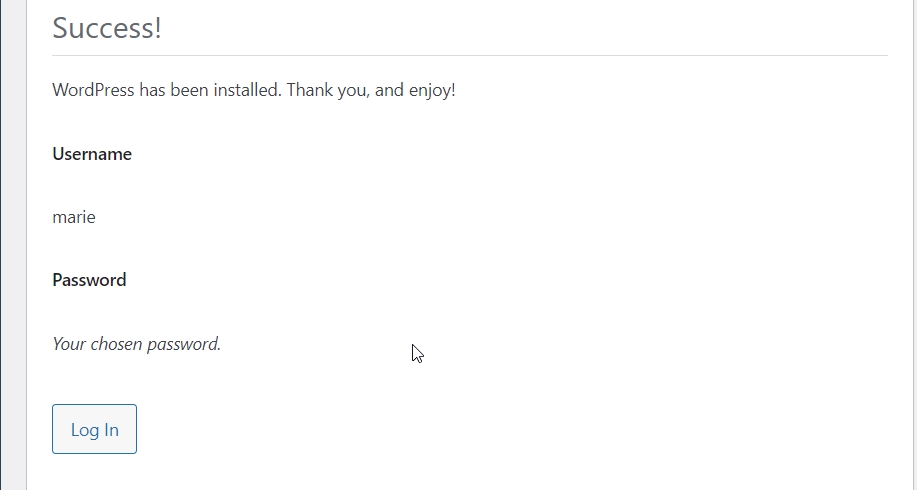This screenshot has height=490, width=917.
Task: Click the Success! heading
Action: click(106, 28)
